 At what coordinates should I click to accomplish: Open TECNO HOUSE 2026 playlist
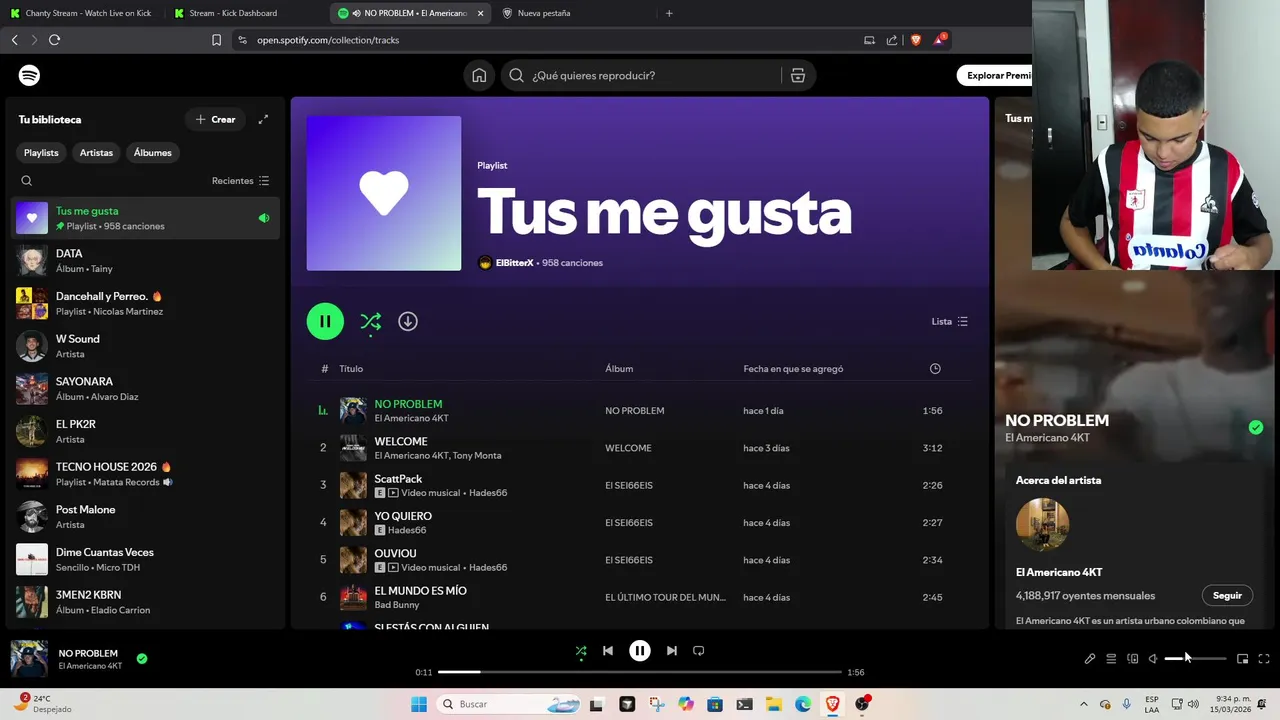[x=146, y=474]
